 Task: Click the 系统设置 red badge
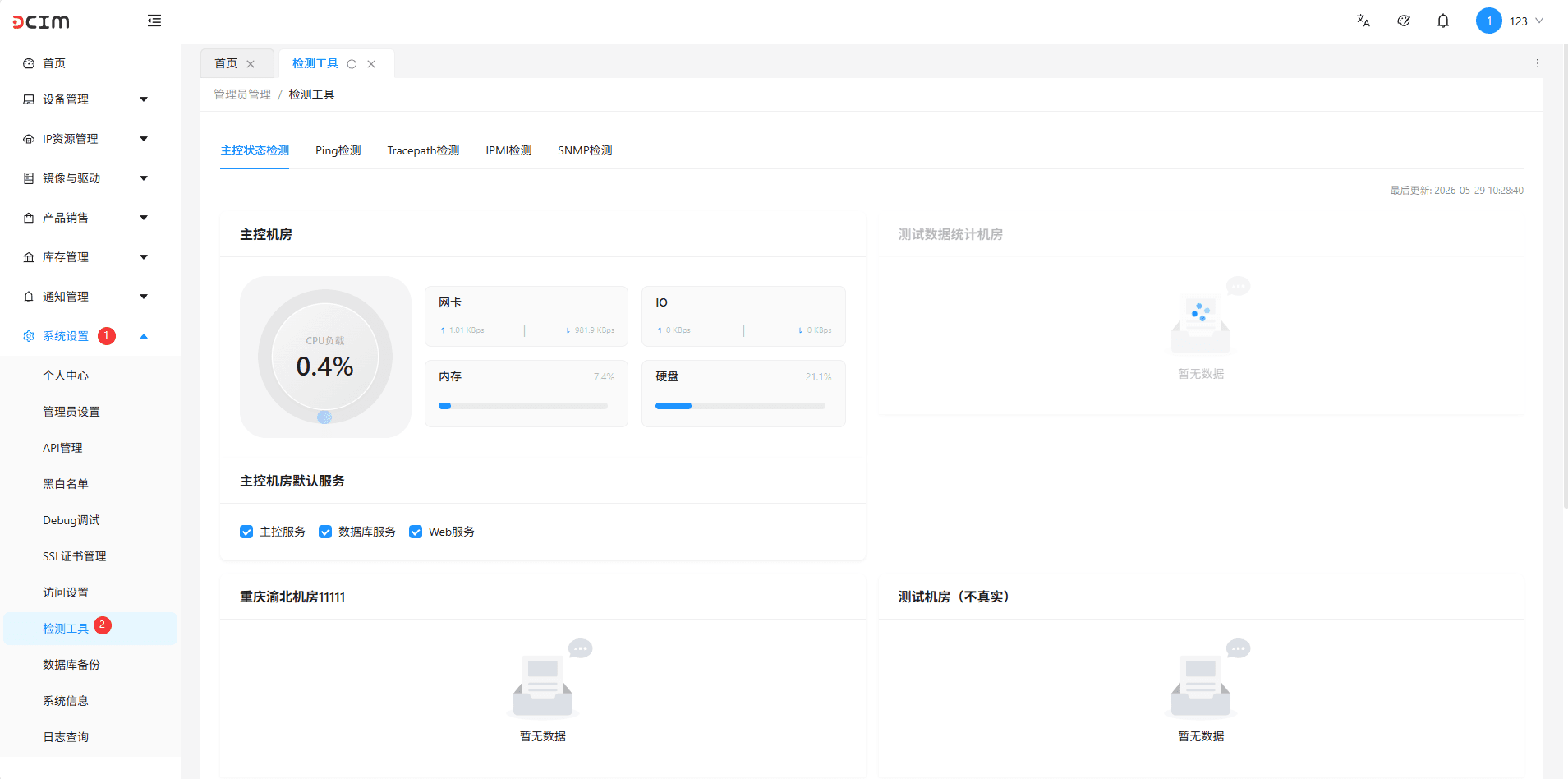107,336
